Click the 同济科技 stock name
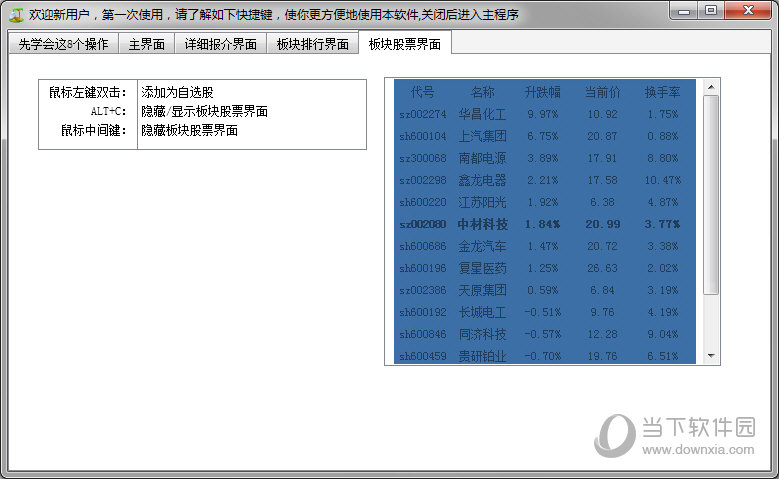Screen dimensions: 779x479 [482, 334]
